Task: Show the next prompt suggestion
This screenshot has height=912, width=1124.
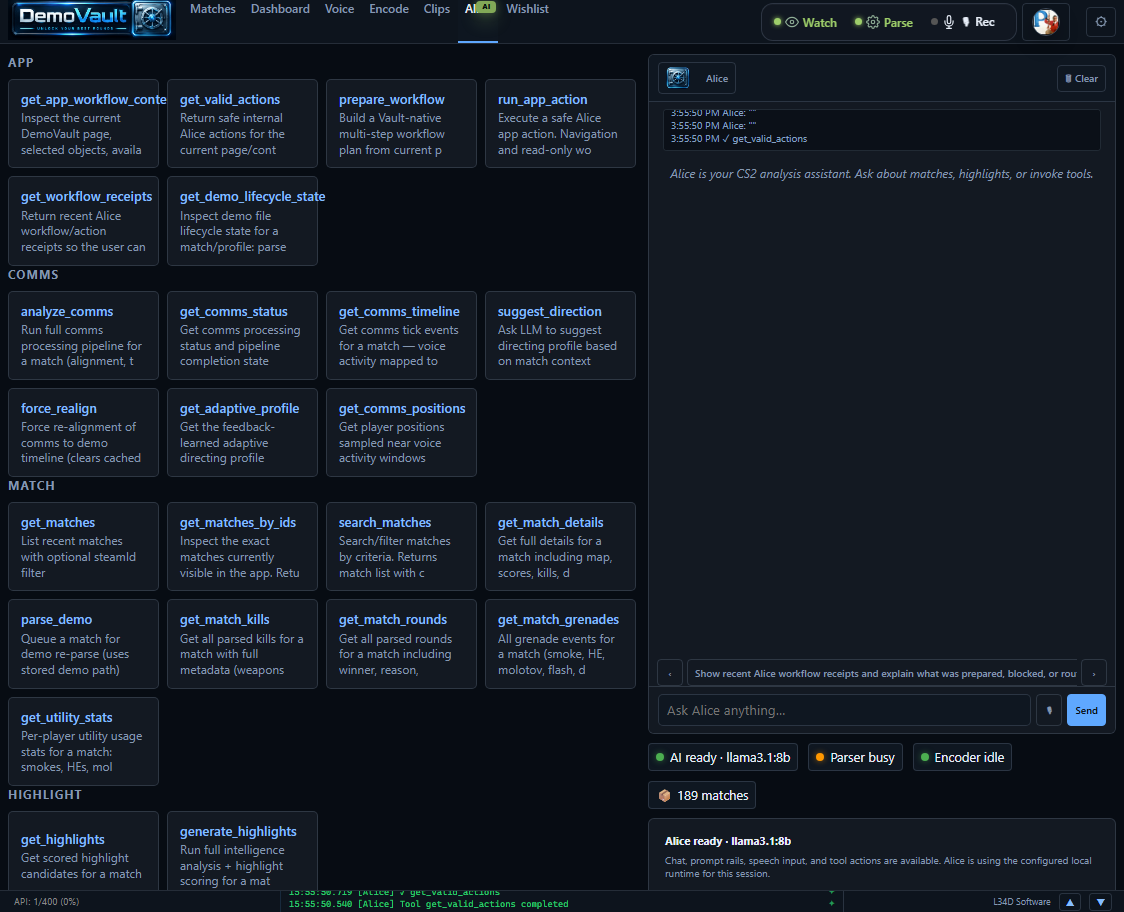Action: point(1094,673)
